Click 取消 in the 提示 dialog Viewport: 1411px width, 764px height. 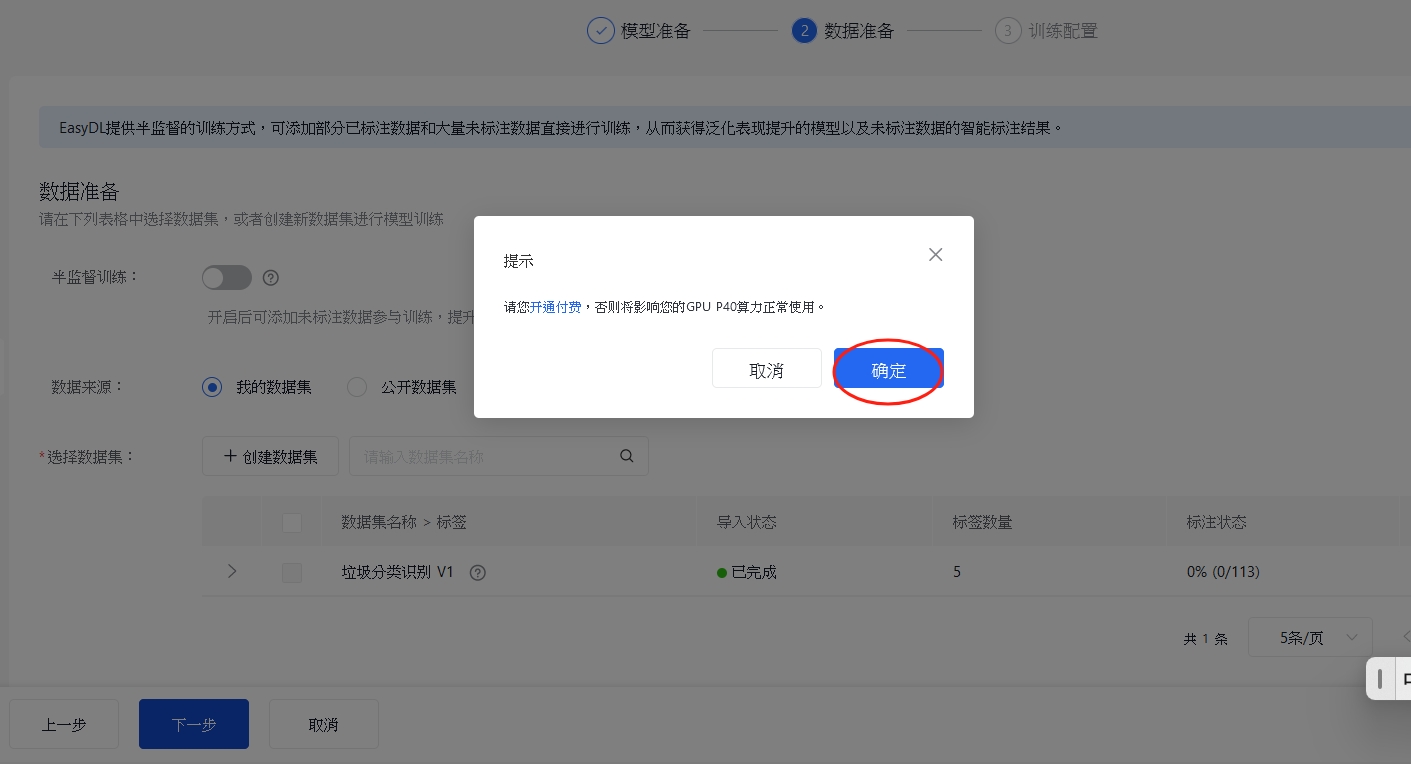point(767,369)
